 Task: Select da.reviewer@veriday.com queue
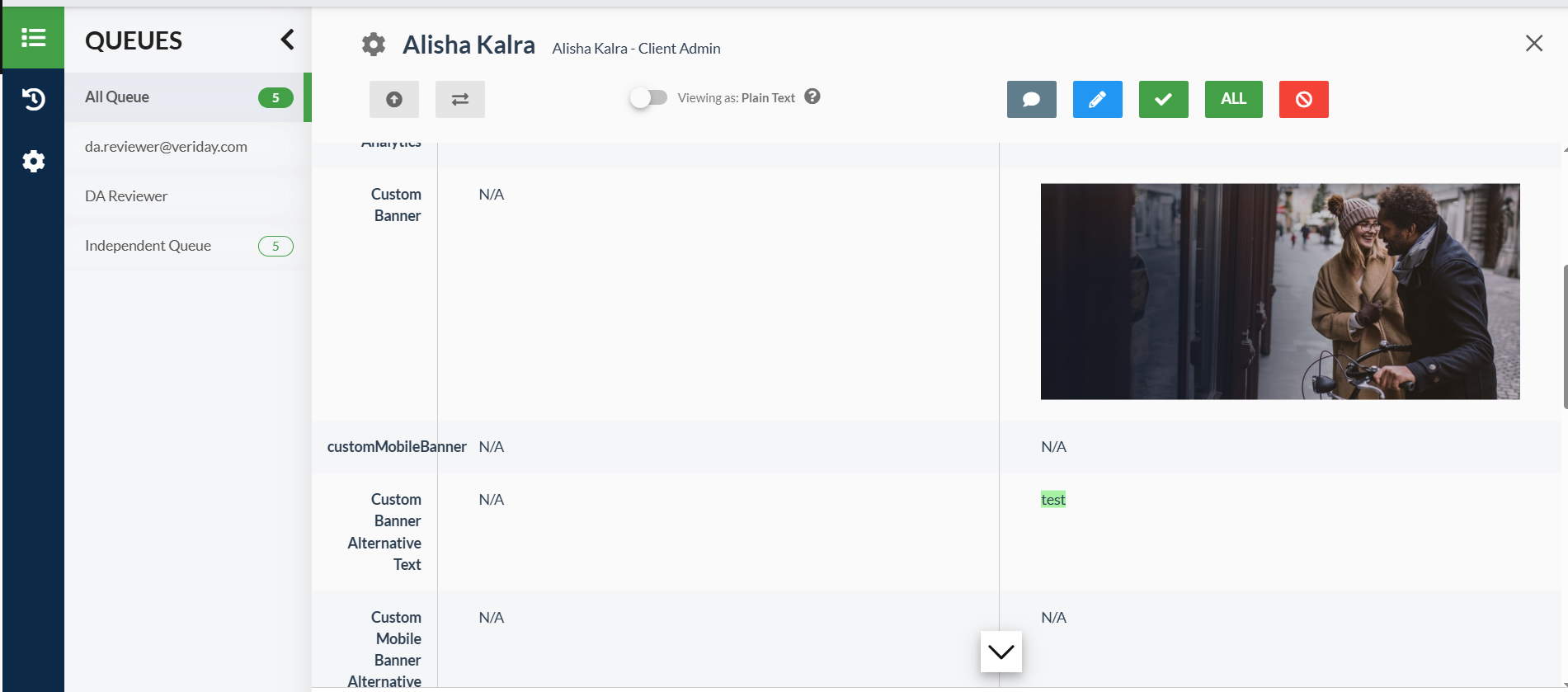click(x=166, y=147)
